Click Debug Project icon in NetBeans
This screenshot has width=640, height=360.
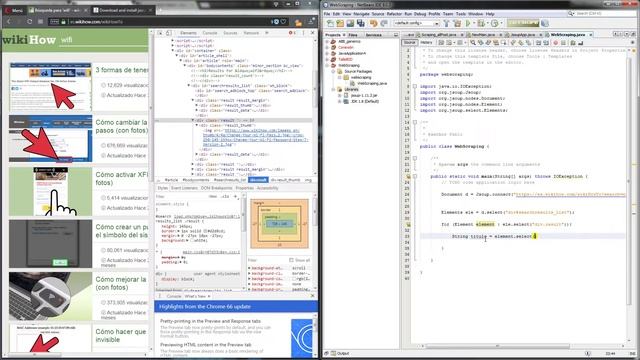[481, 24]
